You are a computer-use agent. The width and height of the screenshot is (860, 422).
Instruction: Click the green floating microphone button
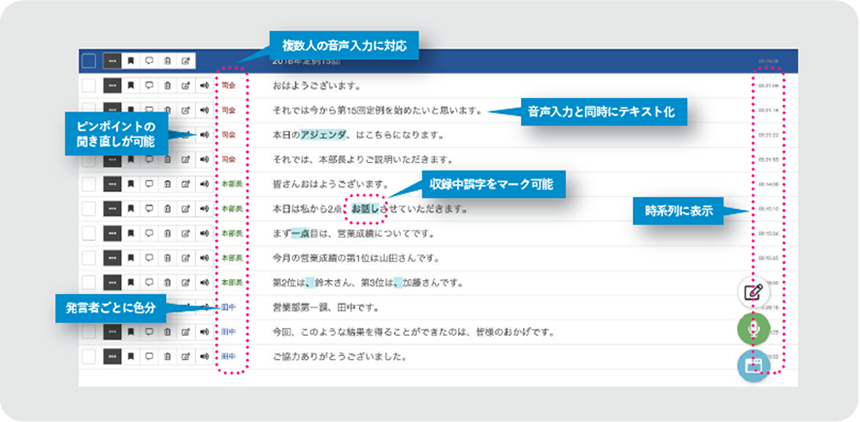coord(754,329)
